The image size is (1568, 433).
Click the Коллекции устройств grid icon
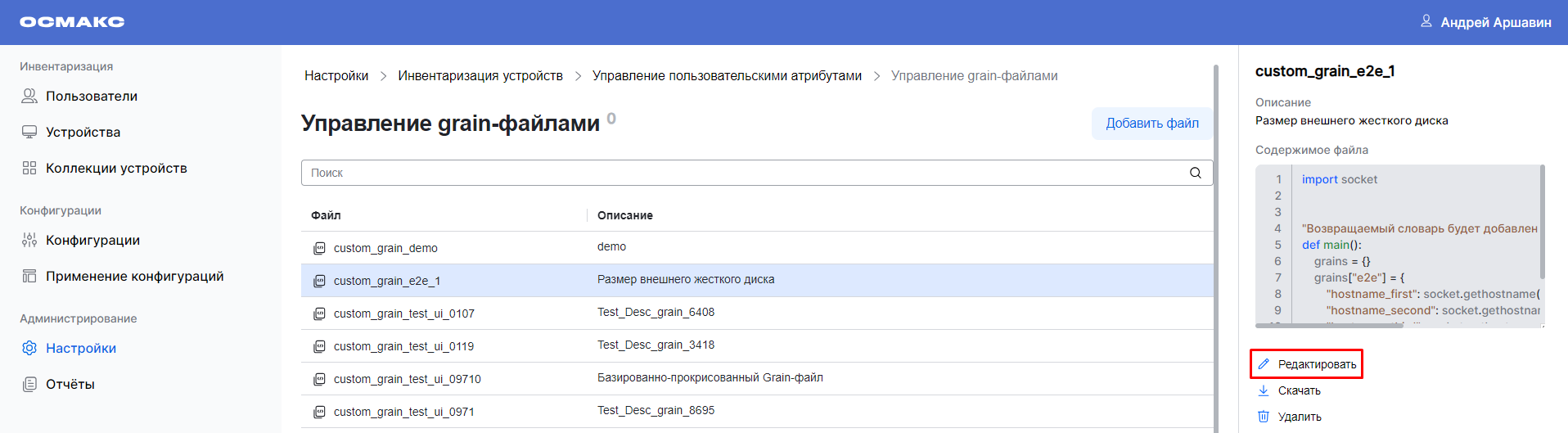pos(29,168)
